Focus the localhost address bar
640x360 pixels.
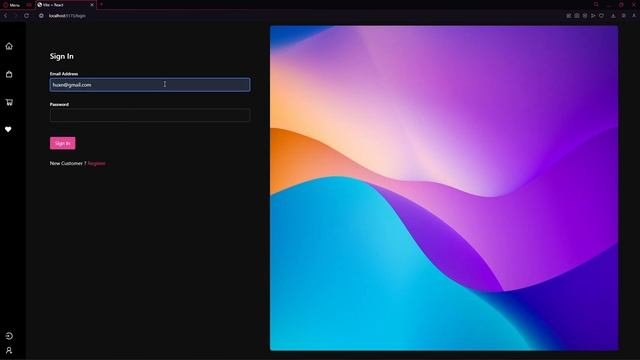pyautogui.click(x=67, y=16)
